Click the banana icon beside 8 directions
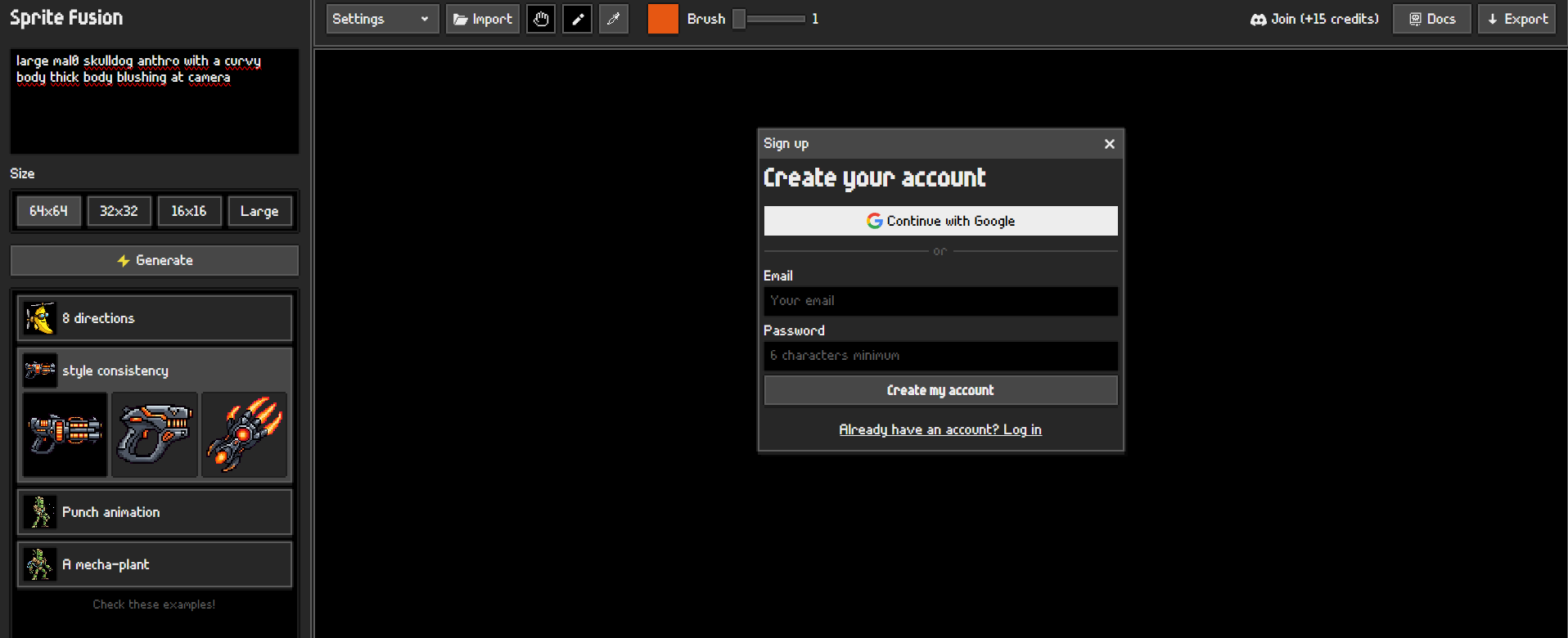 [39, 318]
